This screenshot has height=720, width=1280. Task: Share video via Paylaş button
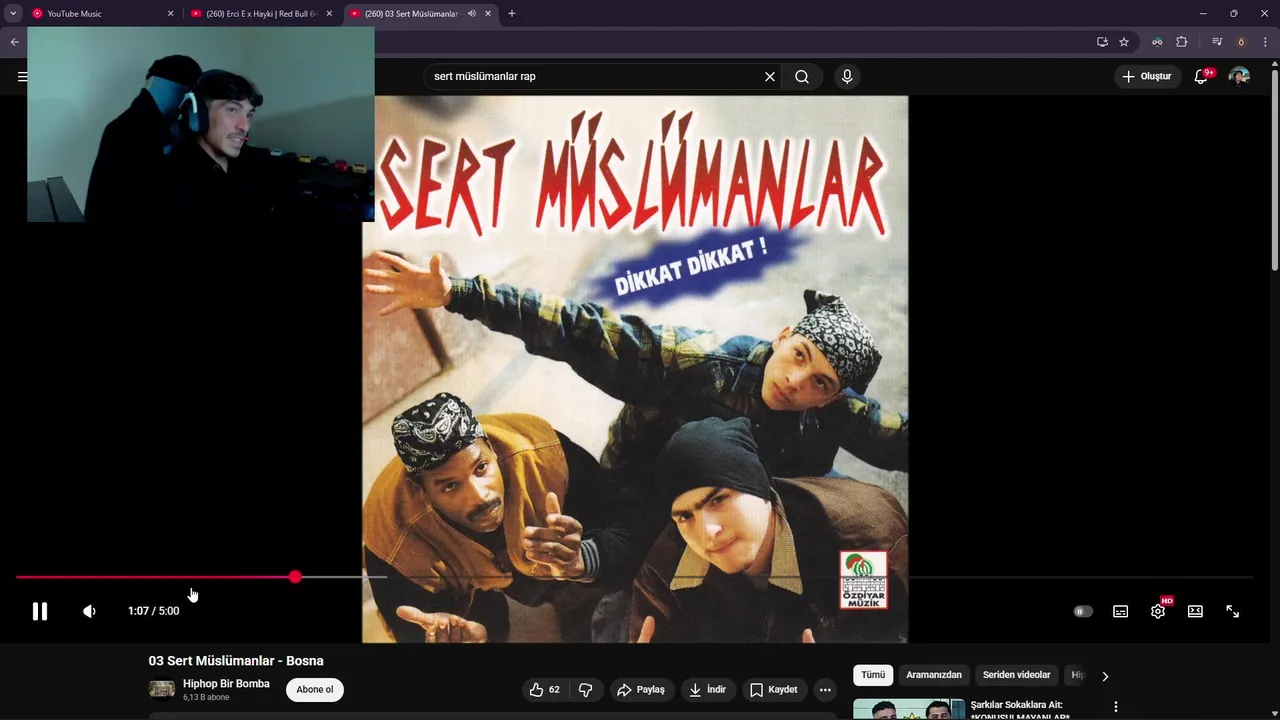[641, 689]
